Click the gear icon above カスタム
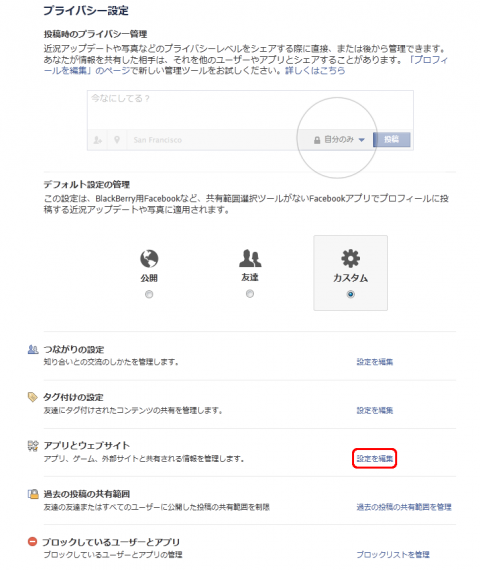Screen dimensions: 480x570 [x=351, y=258]
